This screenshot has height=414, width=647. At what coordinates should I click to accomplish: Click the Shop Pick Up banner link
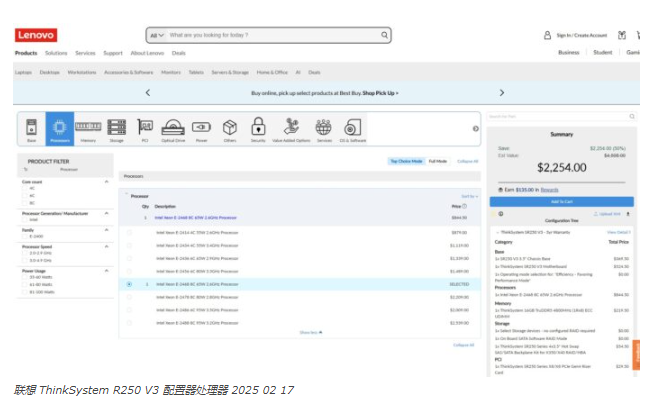coord(380,93)
